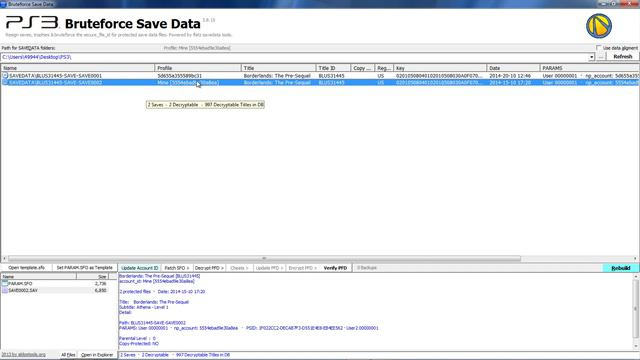Screen dimensions: 640x360
Task: Click the browse (...) button next to path
Action: click(x=600, y=57)
